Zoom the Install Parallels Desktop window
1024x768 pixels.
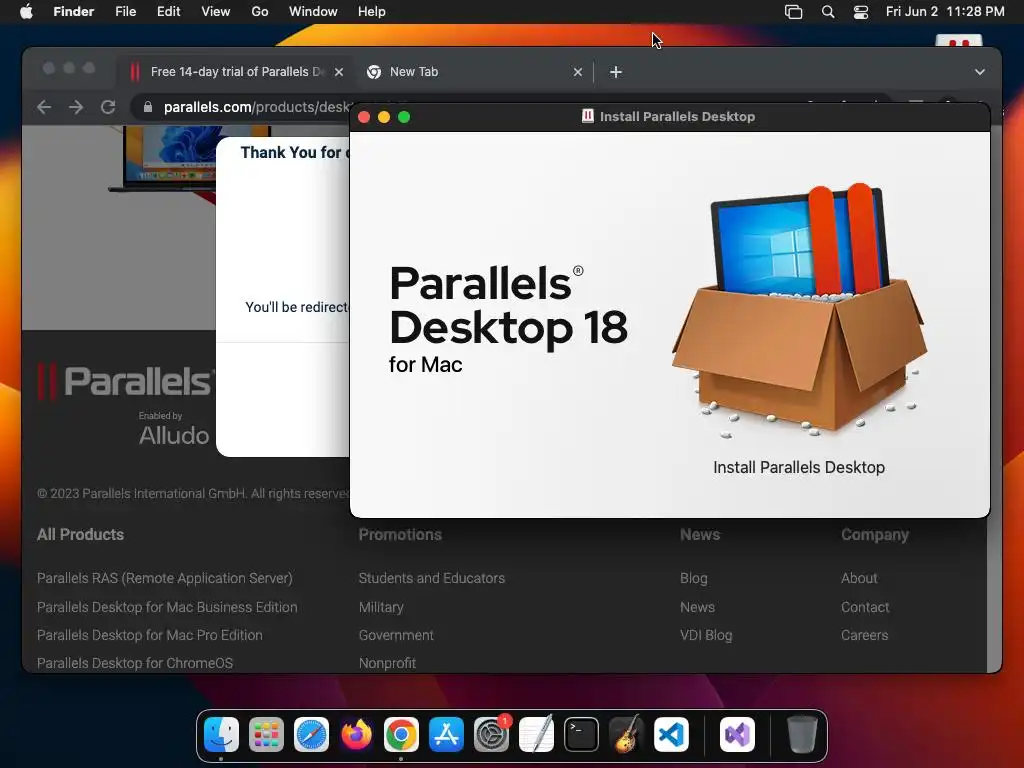pyautogui.click(x=404, y=117)
